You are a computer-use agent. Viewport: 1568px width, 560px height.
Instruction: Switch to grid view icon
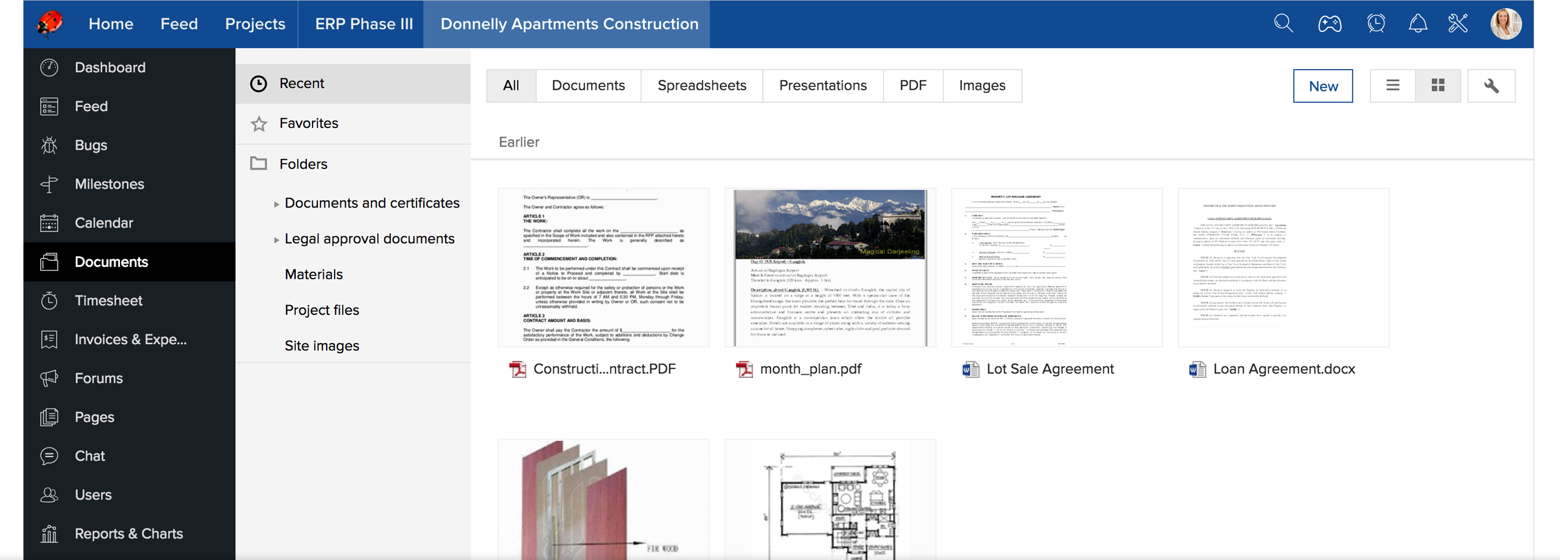[x=1438, y=86]
